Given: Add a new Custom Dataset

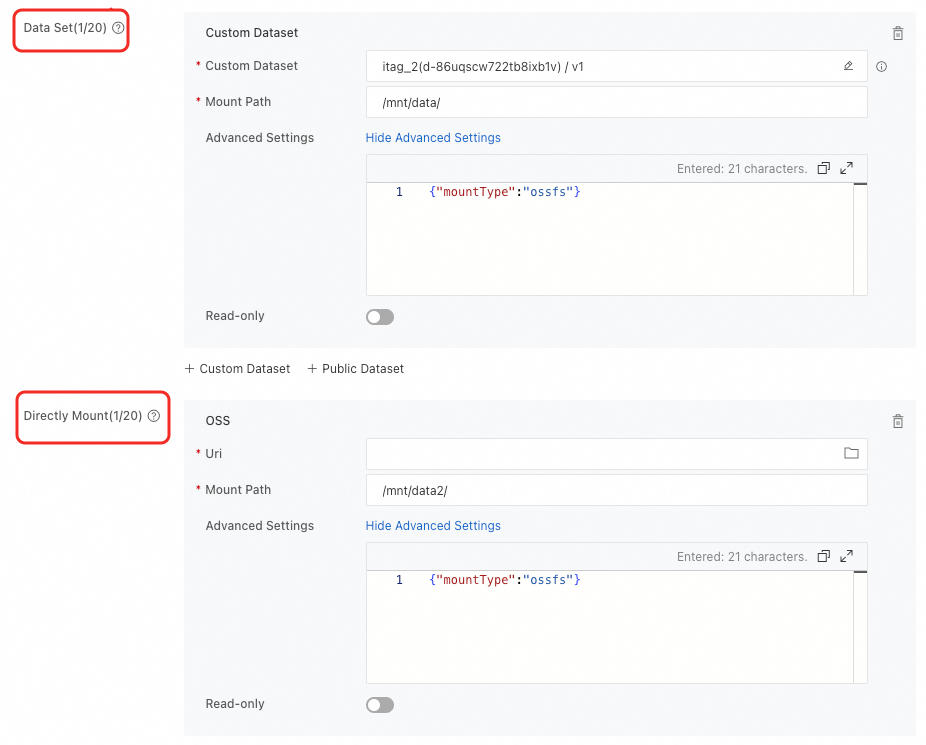Looking at the screenshot, I should pyautogui.click(x=238, y=369).
